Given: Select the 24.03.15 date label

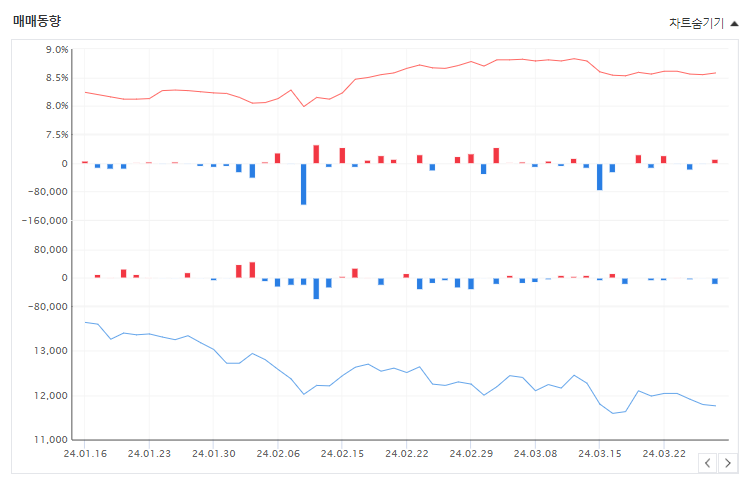Looking at the screenshot, I should click(600, 453).
